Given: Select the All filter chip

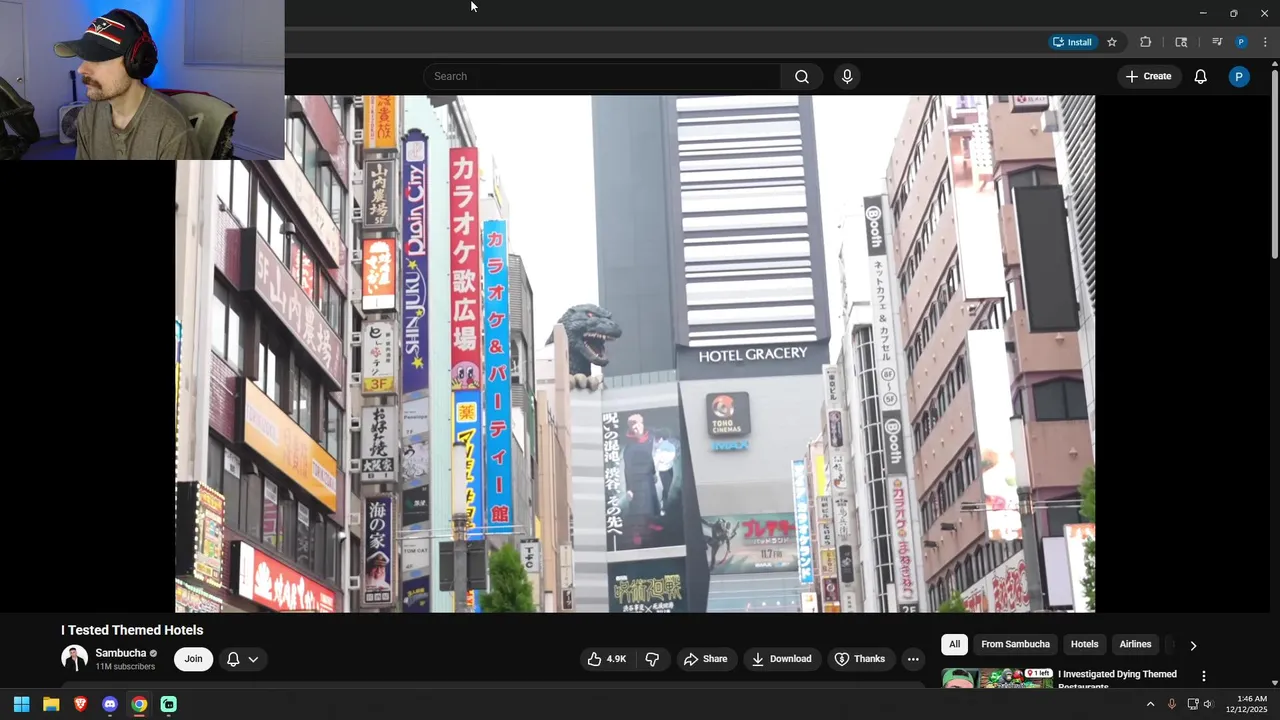Looking at the screenshot, I should [x=954, y=644].
